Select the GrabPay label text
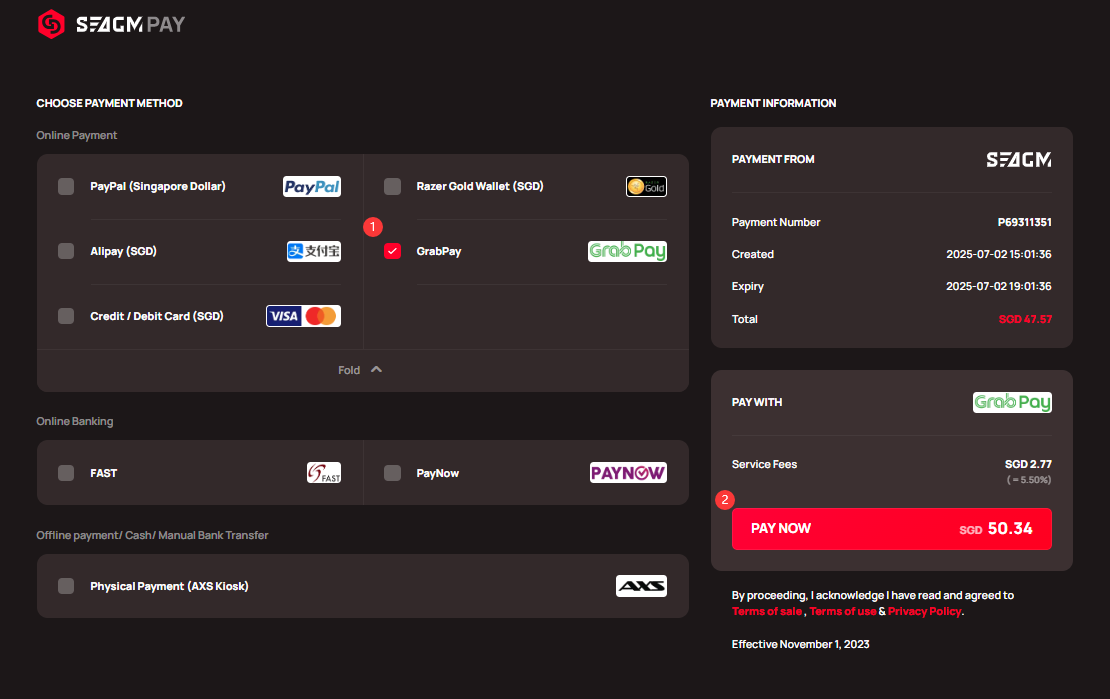The image size is (1110, 699). click(x=439, y=251)
